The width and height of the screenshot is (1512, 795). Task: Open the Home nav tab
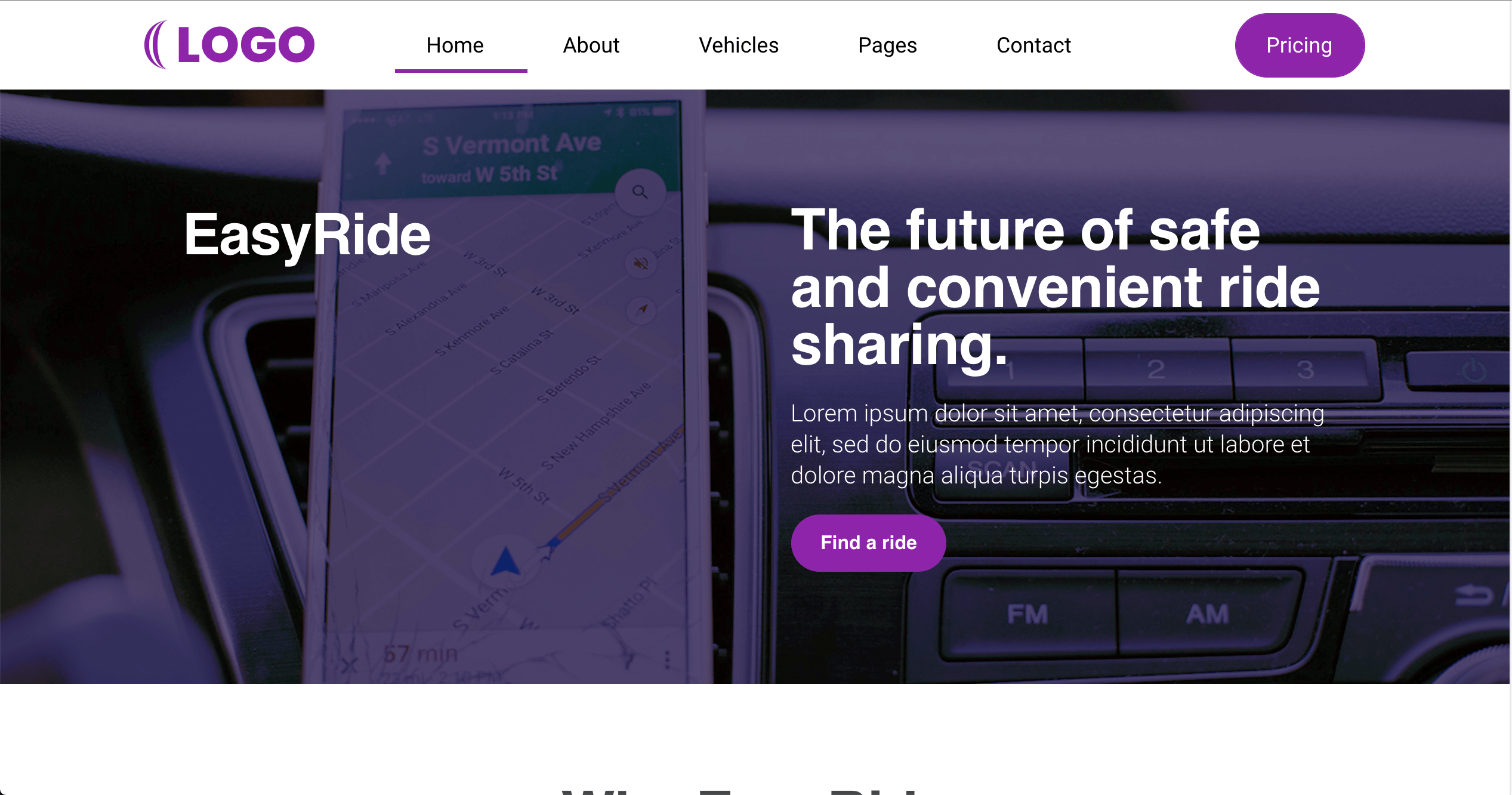455,45
